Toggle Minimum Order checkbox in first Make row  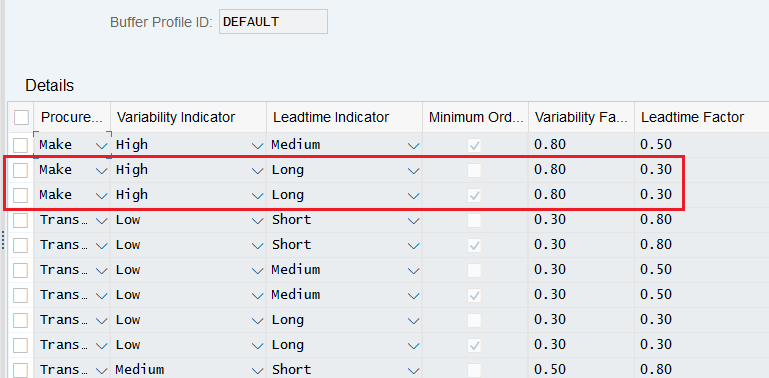click(474, 145)
